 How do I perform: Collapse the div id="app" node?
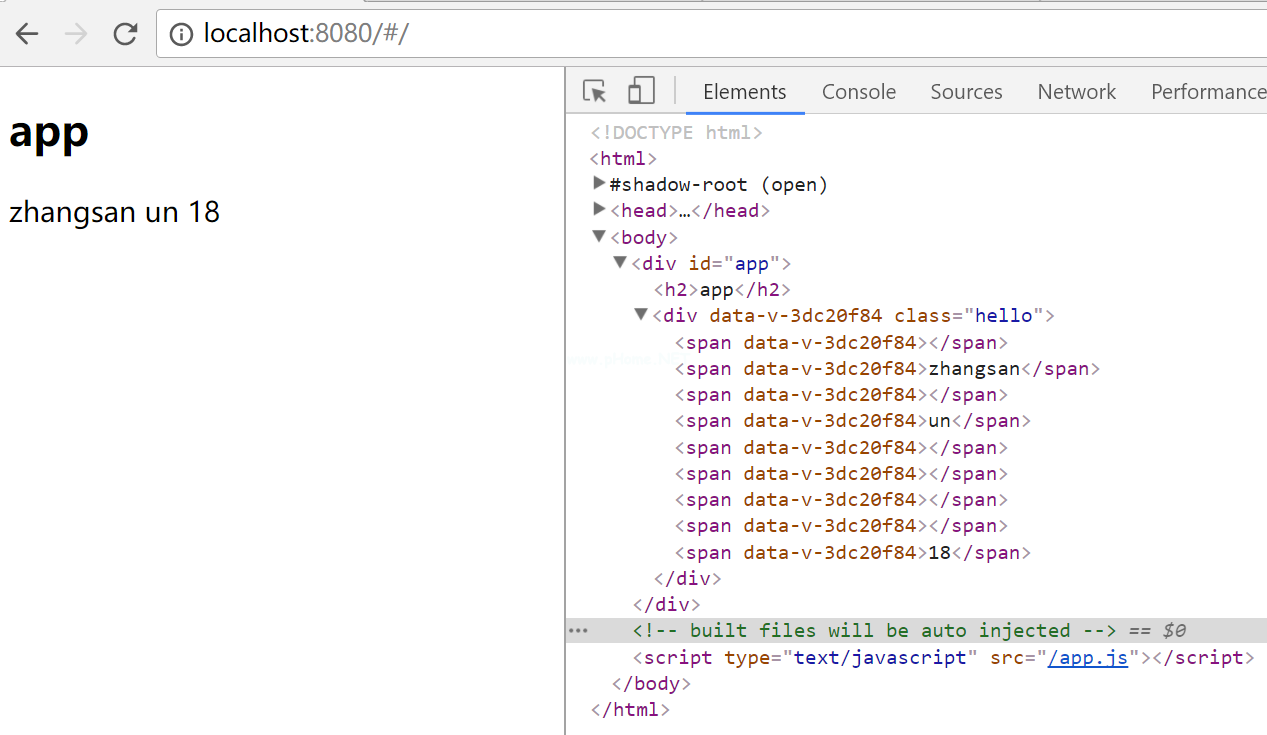[x=620, y=263]
